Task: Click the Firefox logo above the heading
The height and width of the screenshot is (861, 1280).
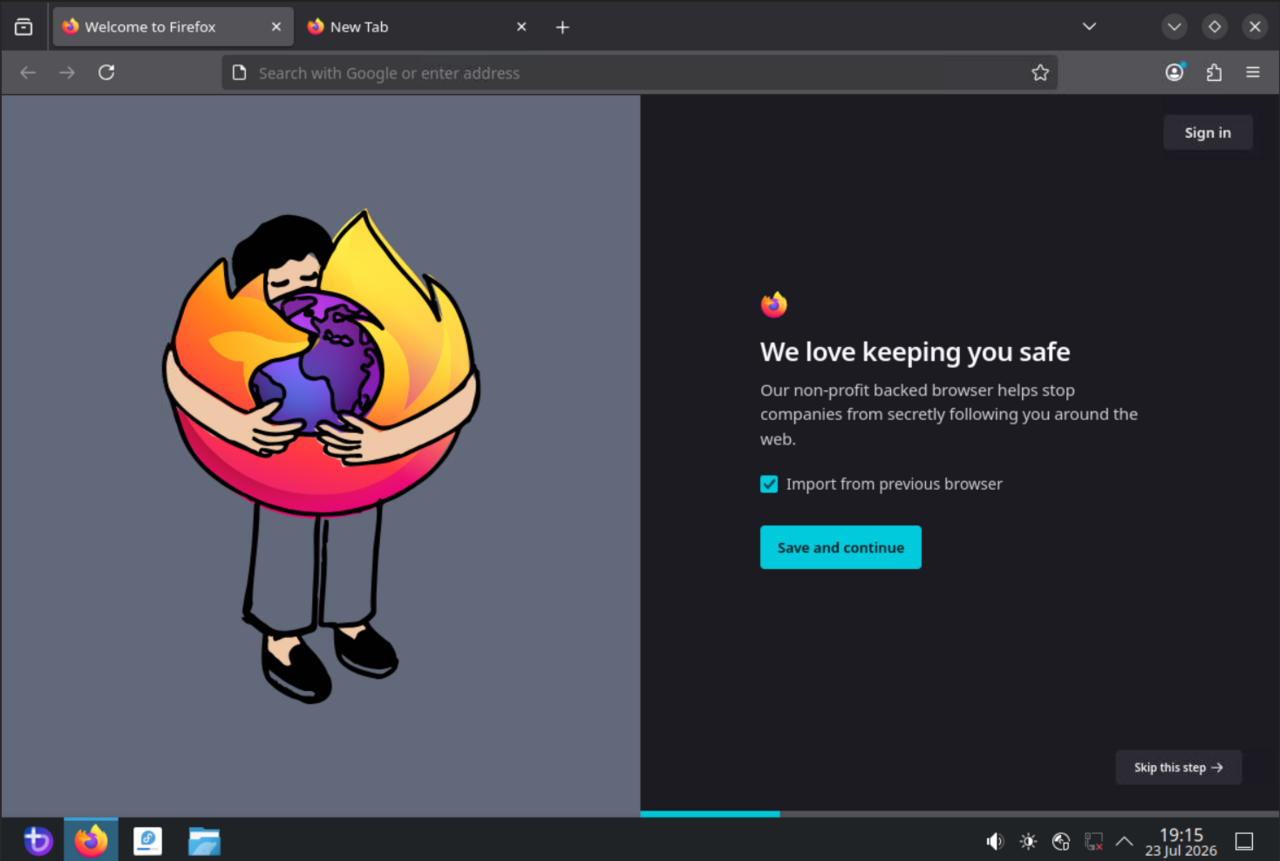Action: (774, 305)
